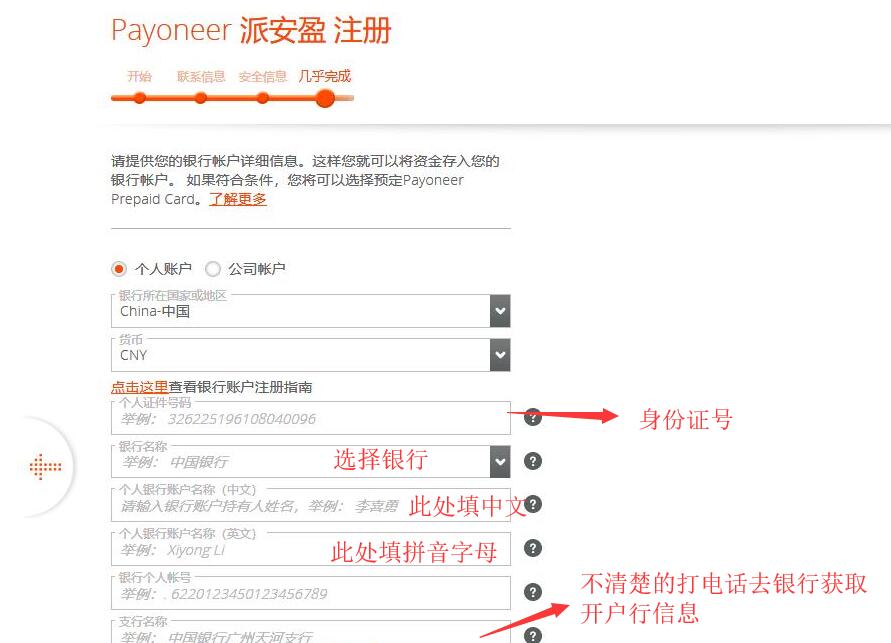The width and height of the screenshot is (891, 643).
Task: Open the 银行名称 bank selection dropdown
Action: (x=500, y=461)
